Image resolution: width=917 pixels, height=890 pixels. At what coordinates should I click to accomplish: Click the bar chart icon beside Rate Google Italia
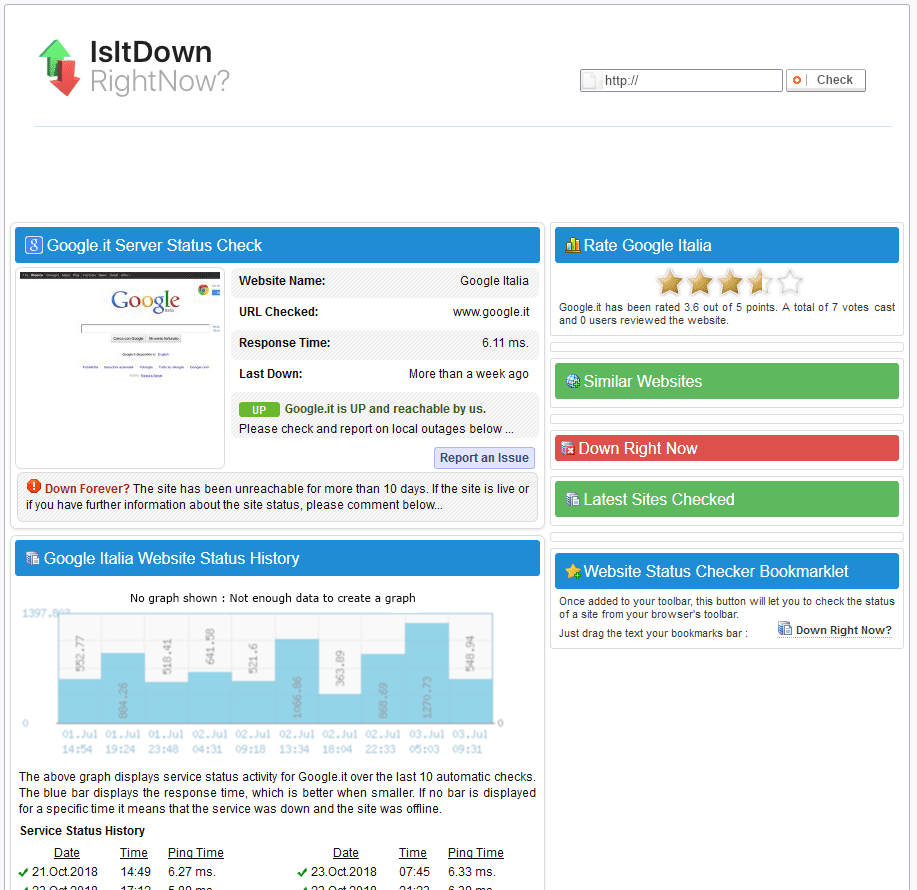(572, 246)
